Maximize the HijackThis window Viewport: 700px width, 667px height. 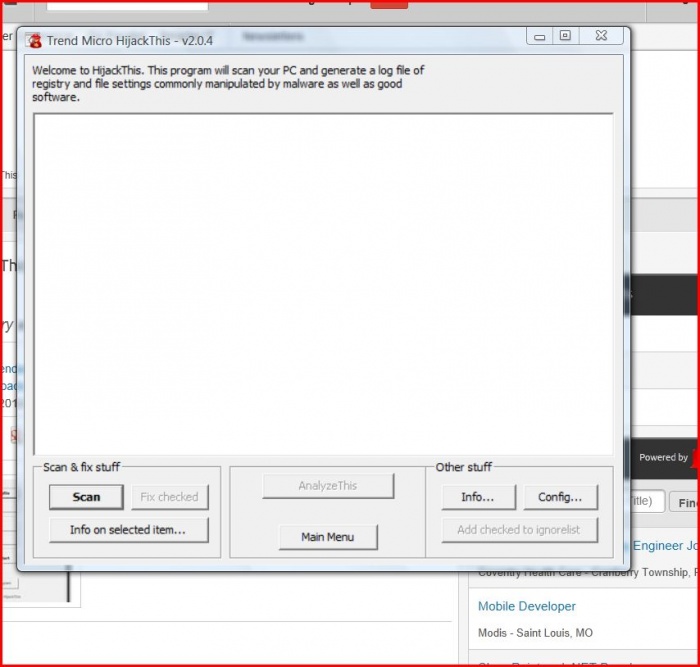pyautogui.click(x=566, y=36)
